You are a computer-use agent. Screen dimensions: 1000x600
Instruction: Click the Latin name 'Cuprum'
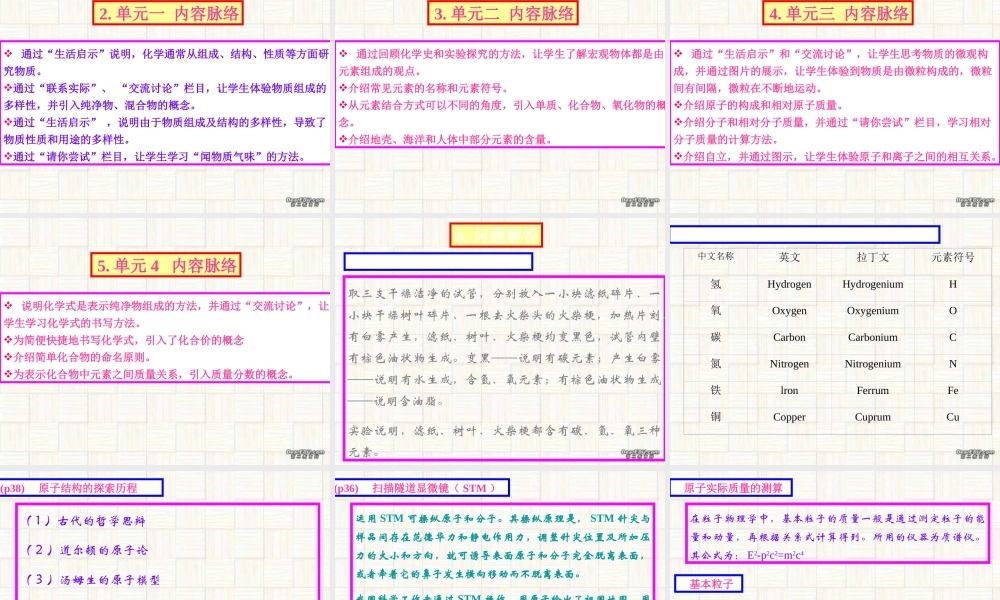point(872,417)
